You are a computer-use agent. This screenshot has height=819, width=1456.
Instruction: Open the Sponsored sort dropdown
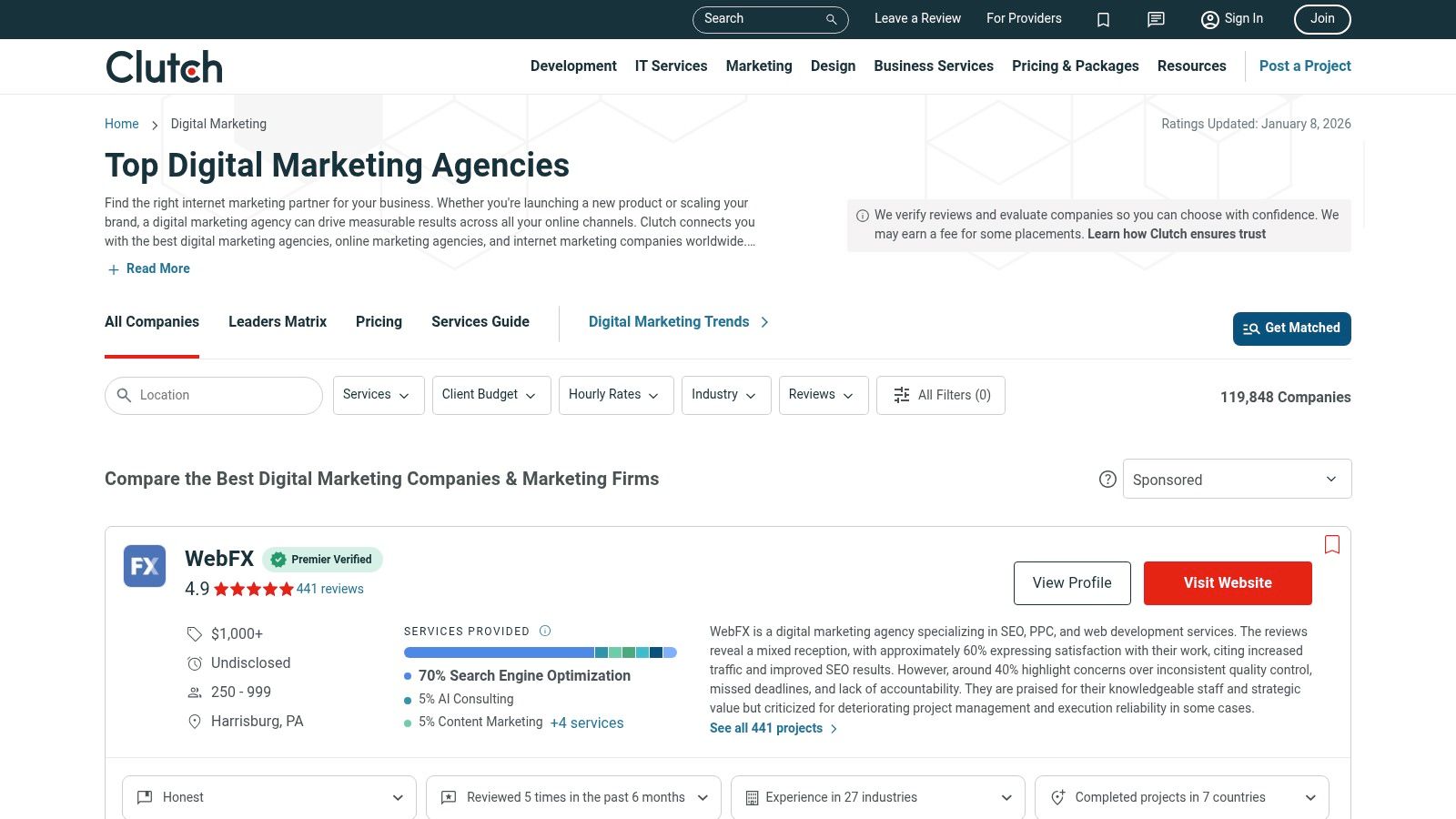[1237, 479]
